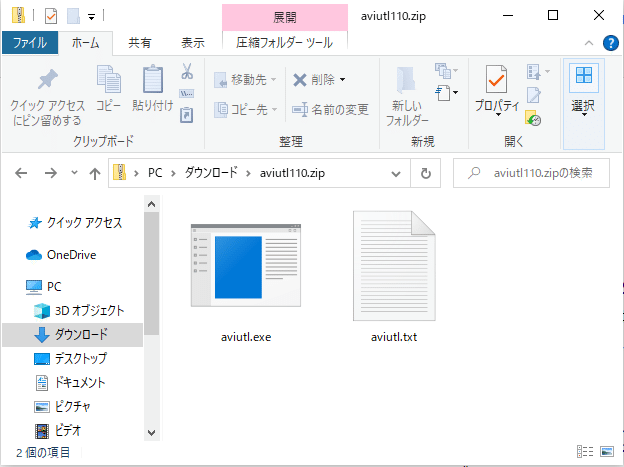The width and height of the screenshot is (624, 467).
Task: Open the New item icon menu
Action: coord(447,93)
